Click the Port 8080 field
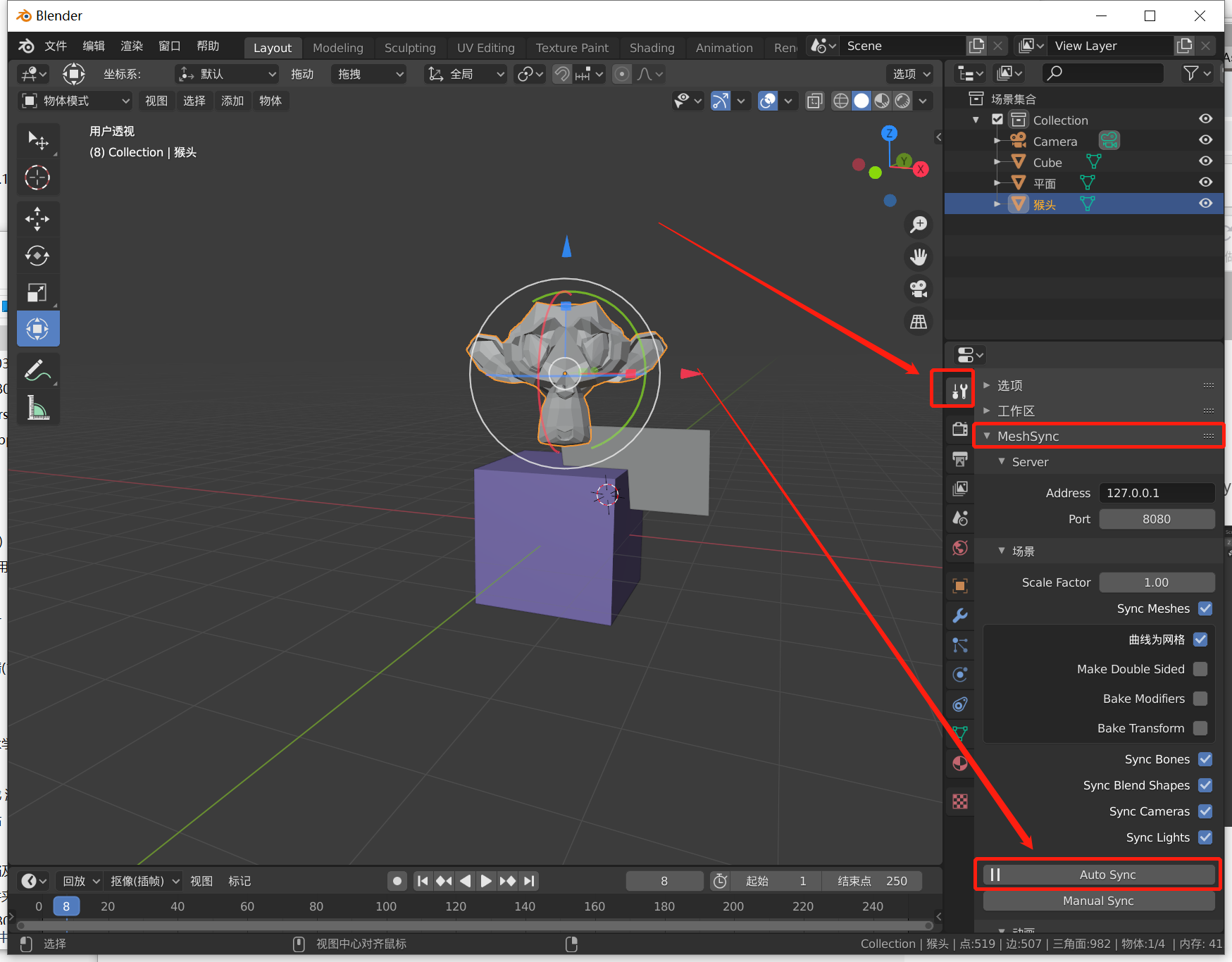 click(1156, 519)
